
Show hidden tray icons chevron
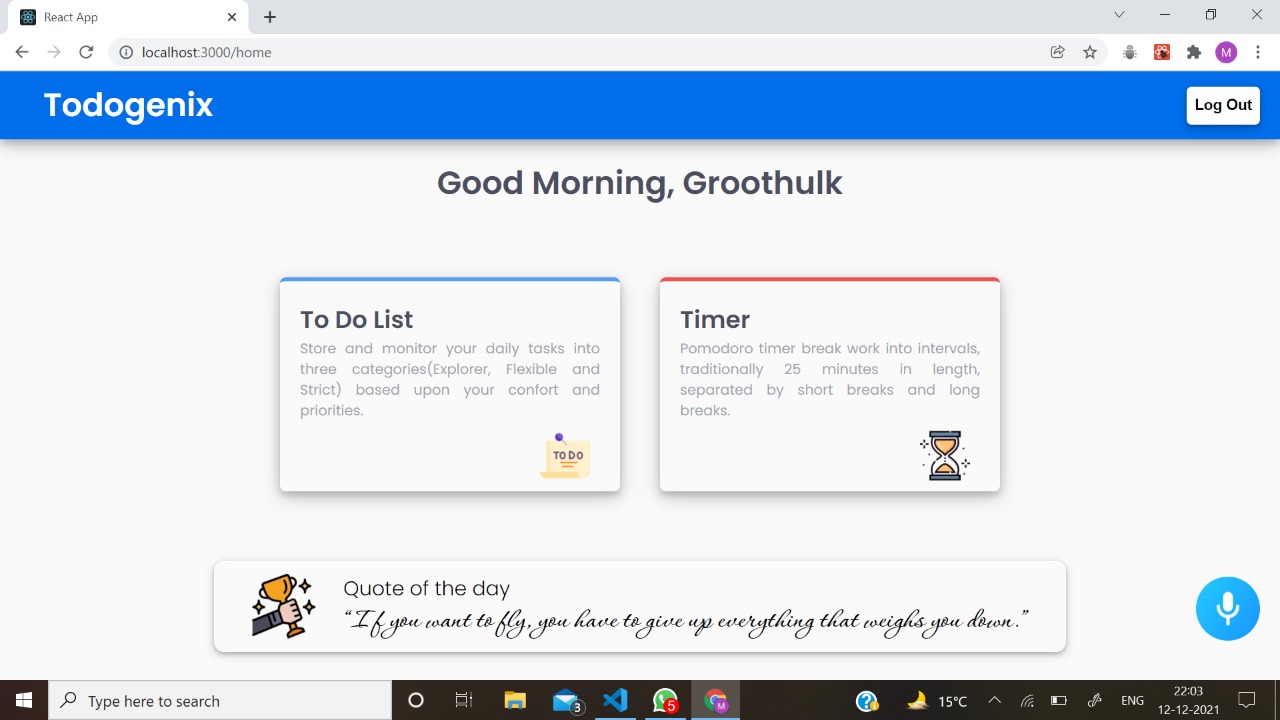tap(995, 700)
